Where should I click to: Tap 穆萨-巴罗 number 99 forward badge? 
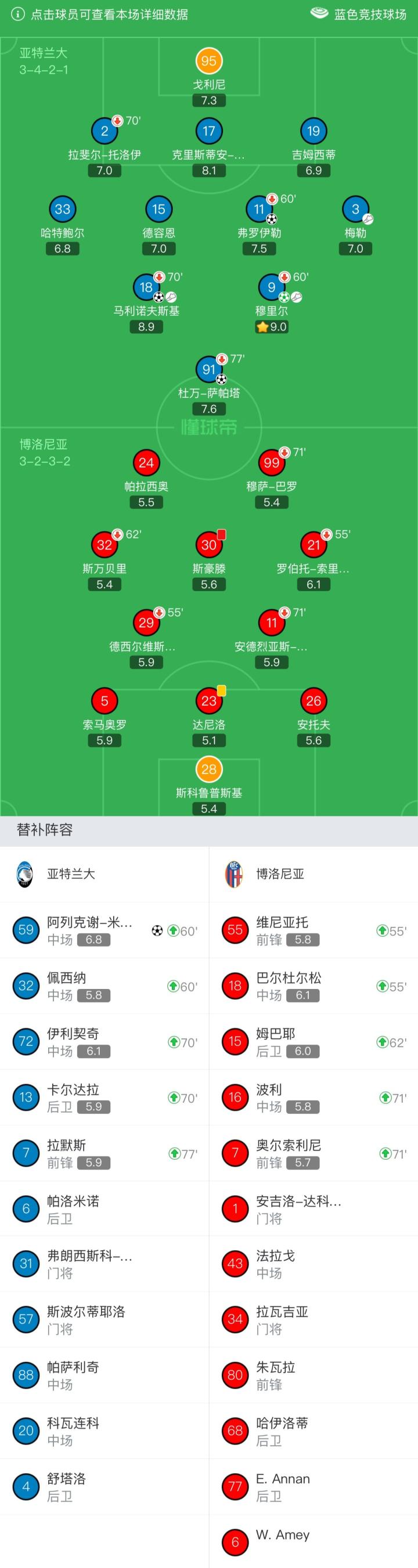coord(271,463)
